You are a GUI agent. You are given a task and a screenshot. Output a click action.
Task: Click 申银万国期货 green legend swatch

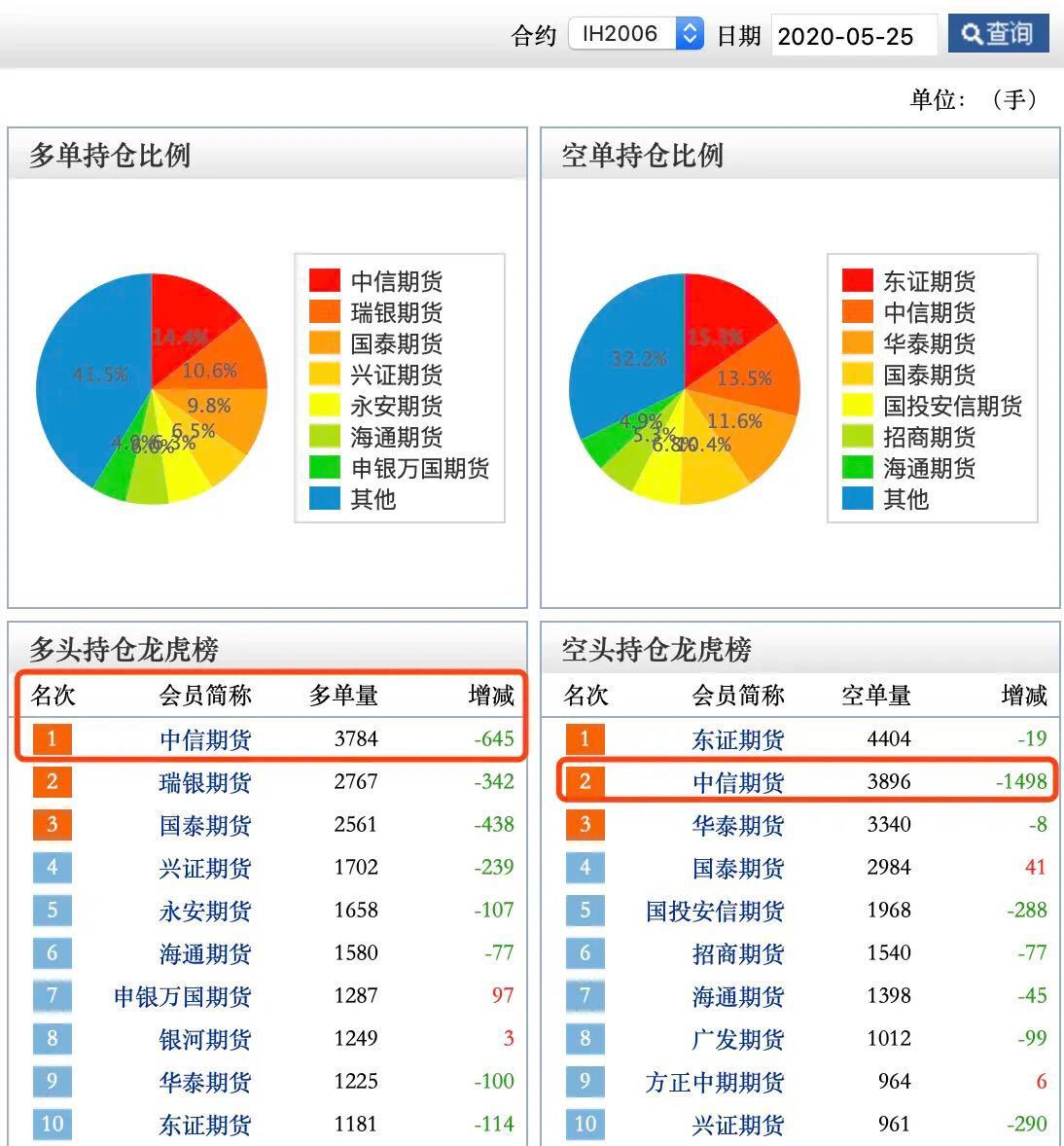coord(325,467)
